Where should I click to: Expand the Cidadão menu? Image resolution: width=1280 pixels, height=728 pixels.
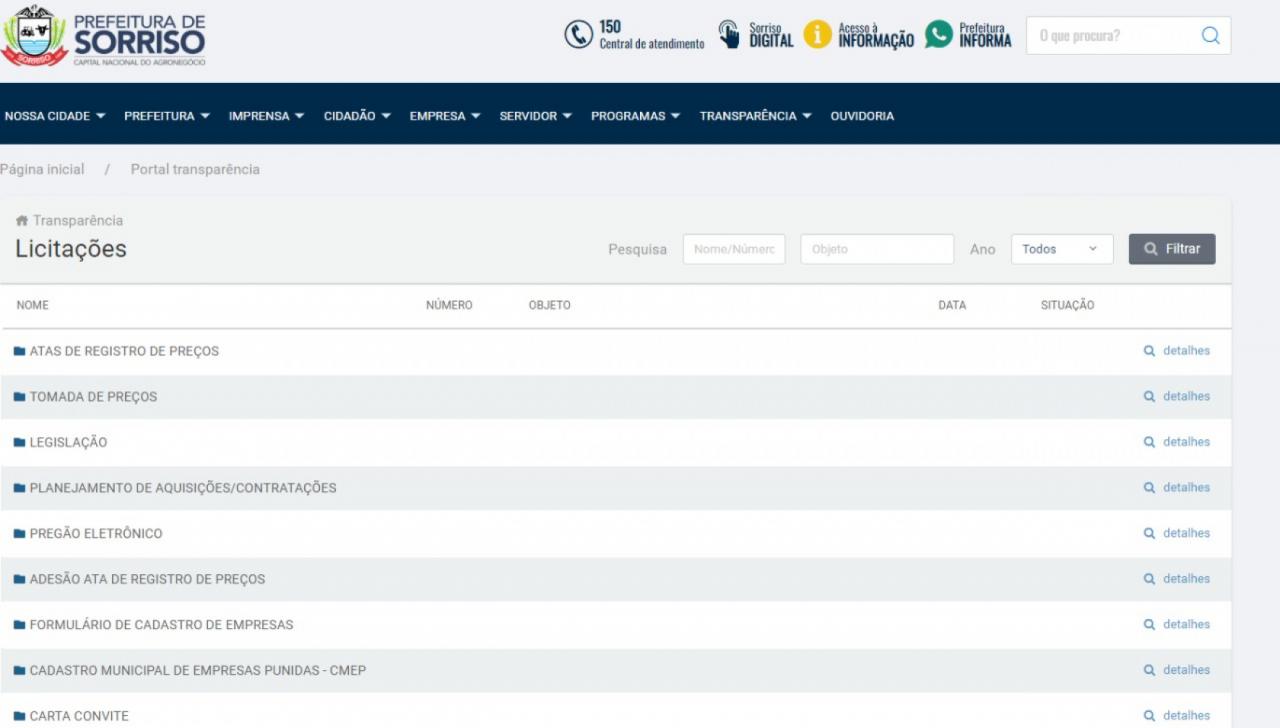coord(357,116)
